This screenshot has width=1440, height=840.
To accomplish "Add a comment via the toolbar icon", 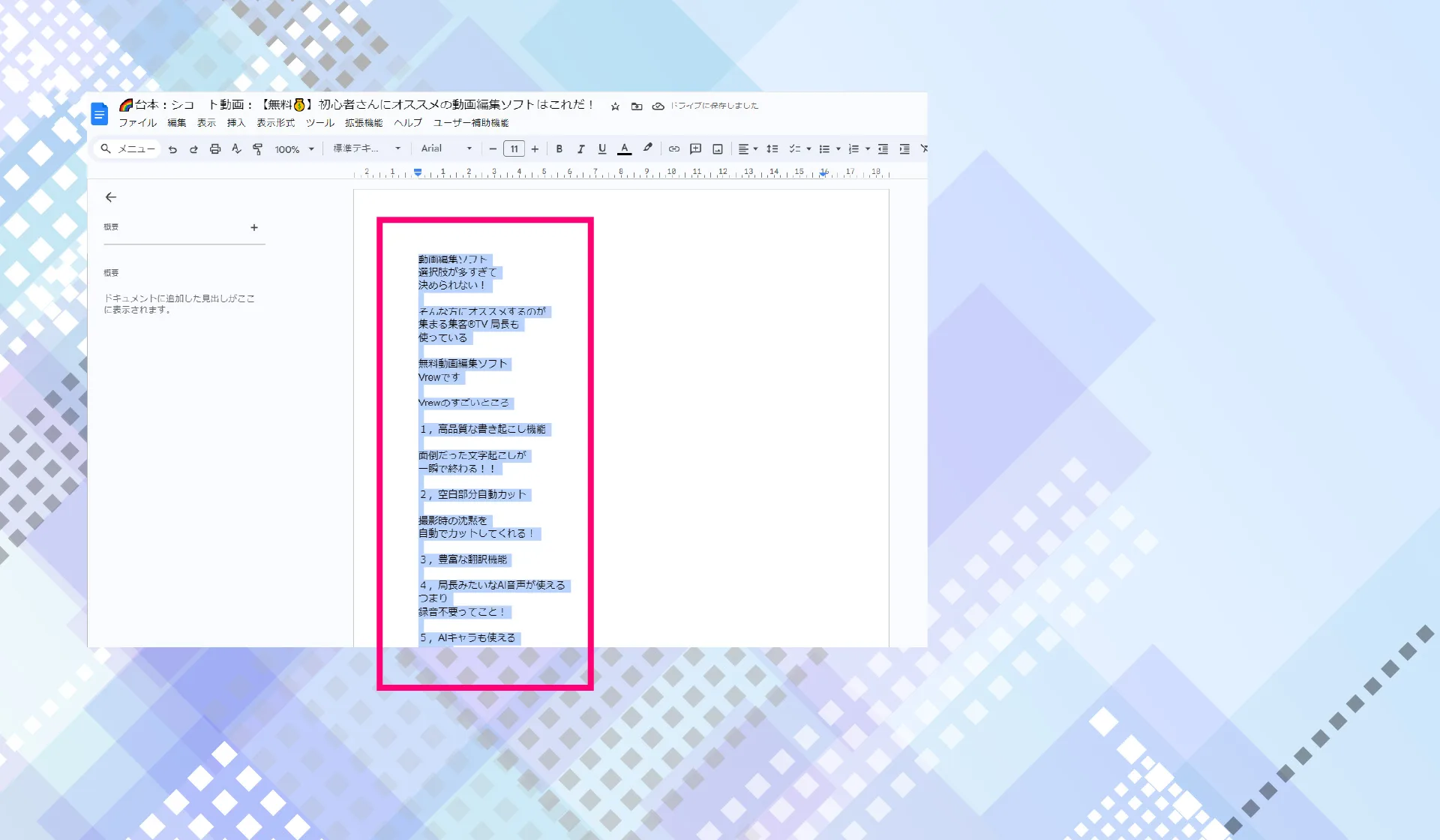I will tap(695, 149).
